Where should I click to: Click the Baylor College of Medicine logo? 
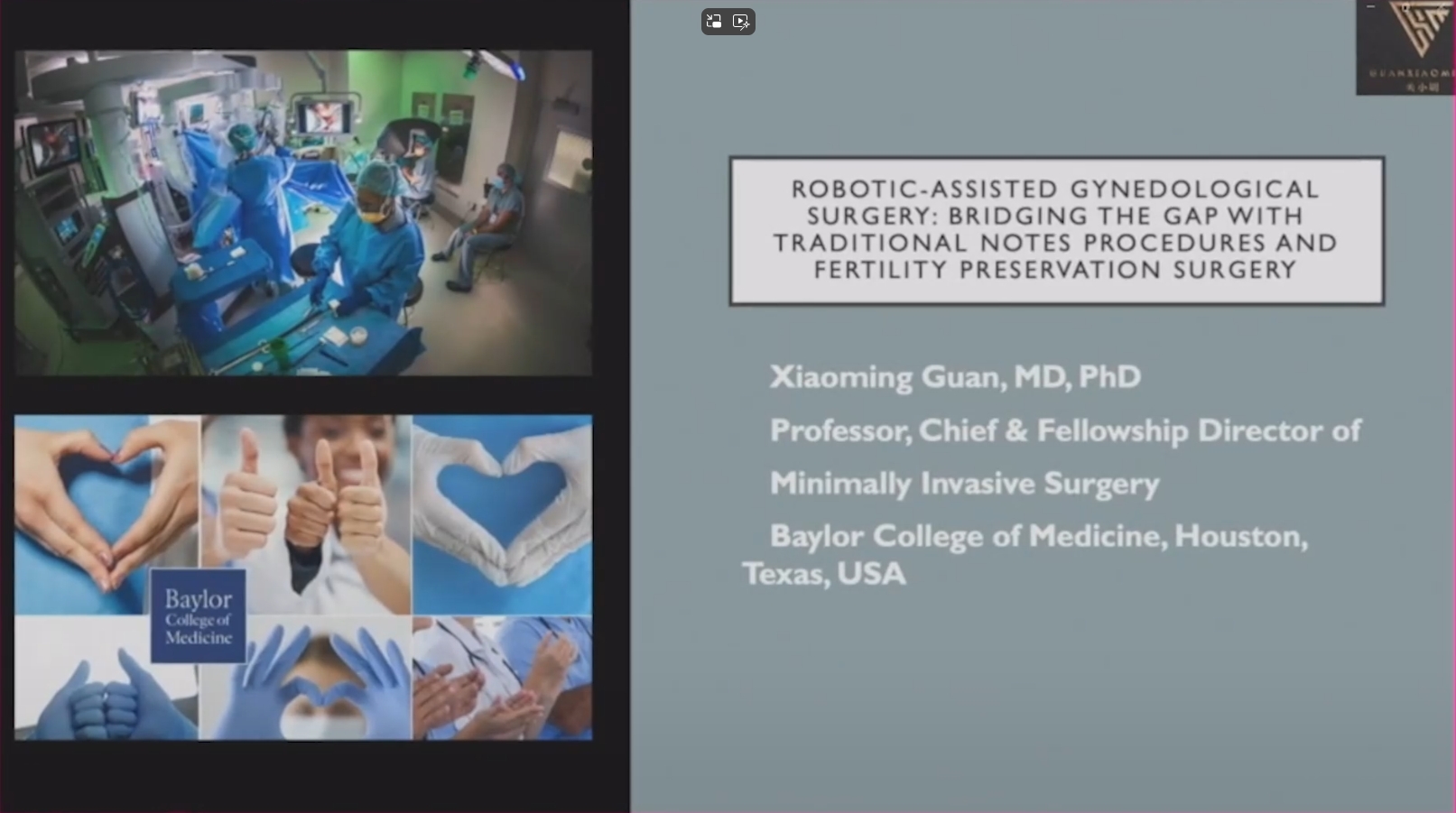[198, 616]
